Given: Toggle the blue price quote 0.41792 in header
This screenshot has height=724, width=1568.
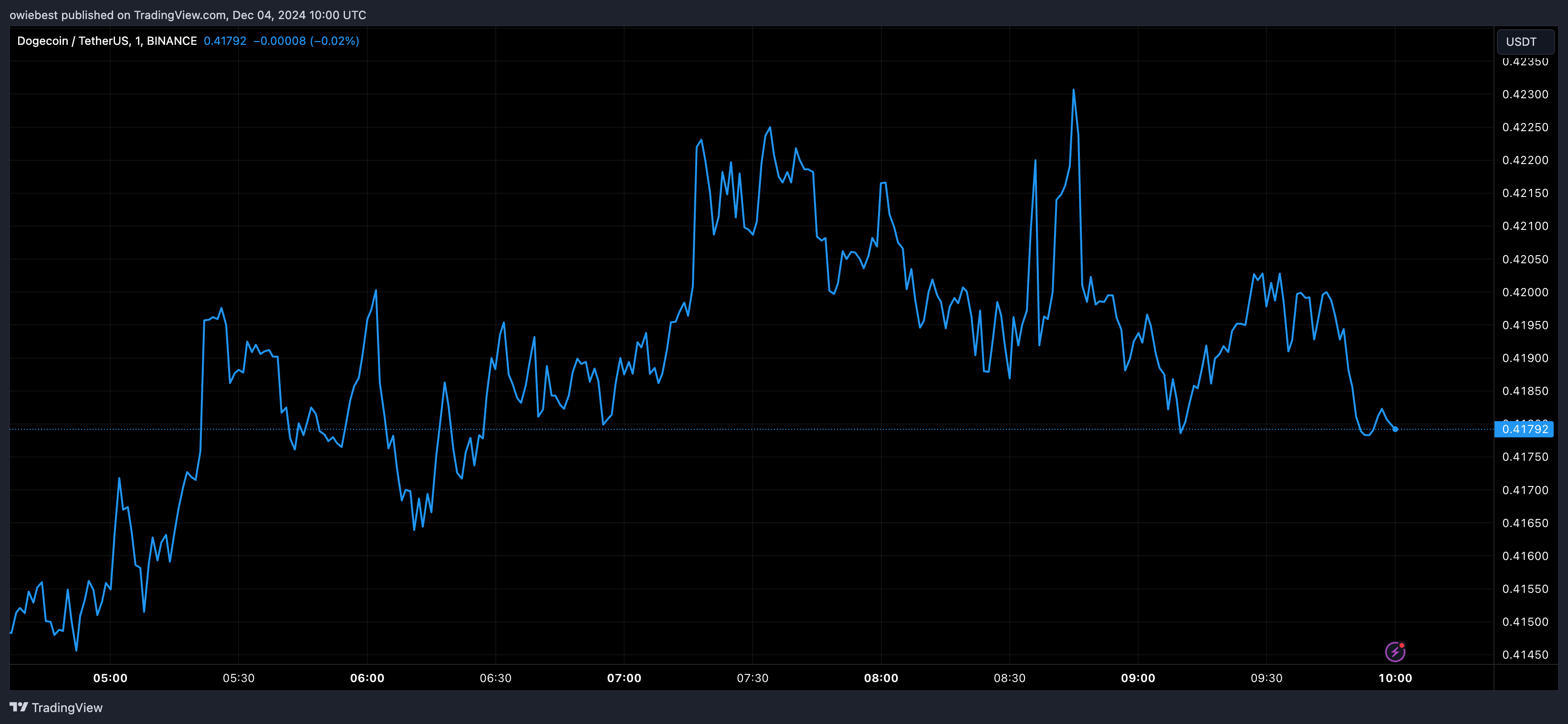Looking at the screenshot, I should [225, 41].
